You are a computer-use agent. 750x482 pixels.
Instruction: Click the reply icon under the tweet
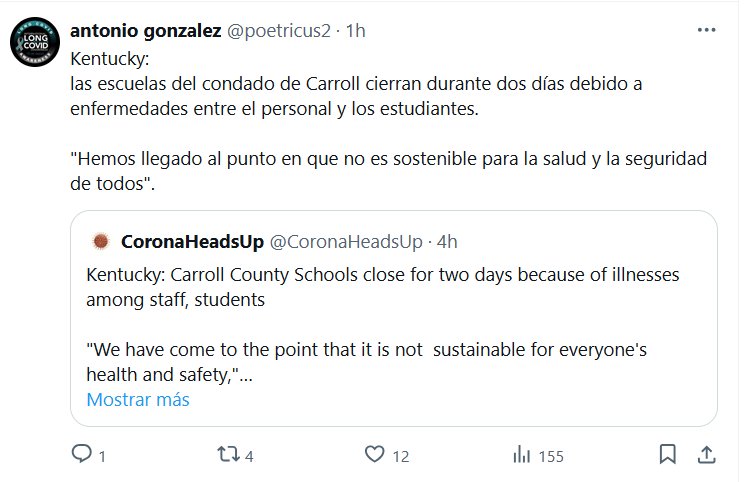[x=82, y=455]
